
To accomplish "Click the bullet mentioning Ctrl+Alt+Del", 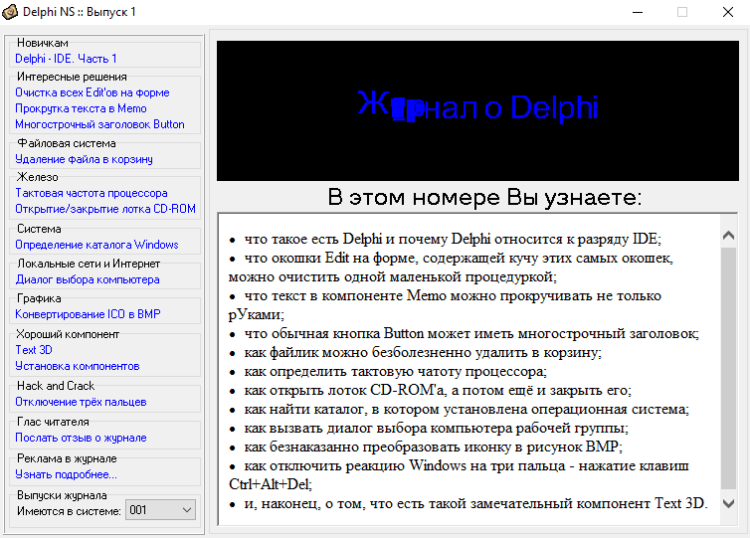I will pos(459,475).
